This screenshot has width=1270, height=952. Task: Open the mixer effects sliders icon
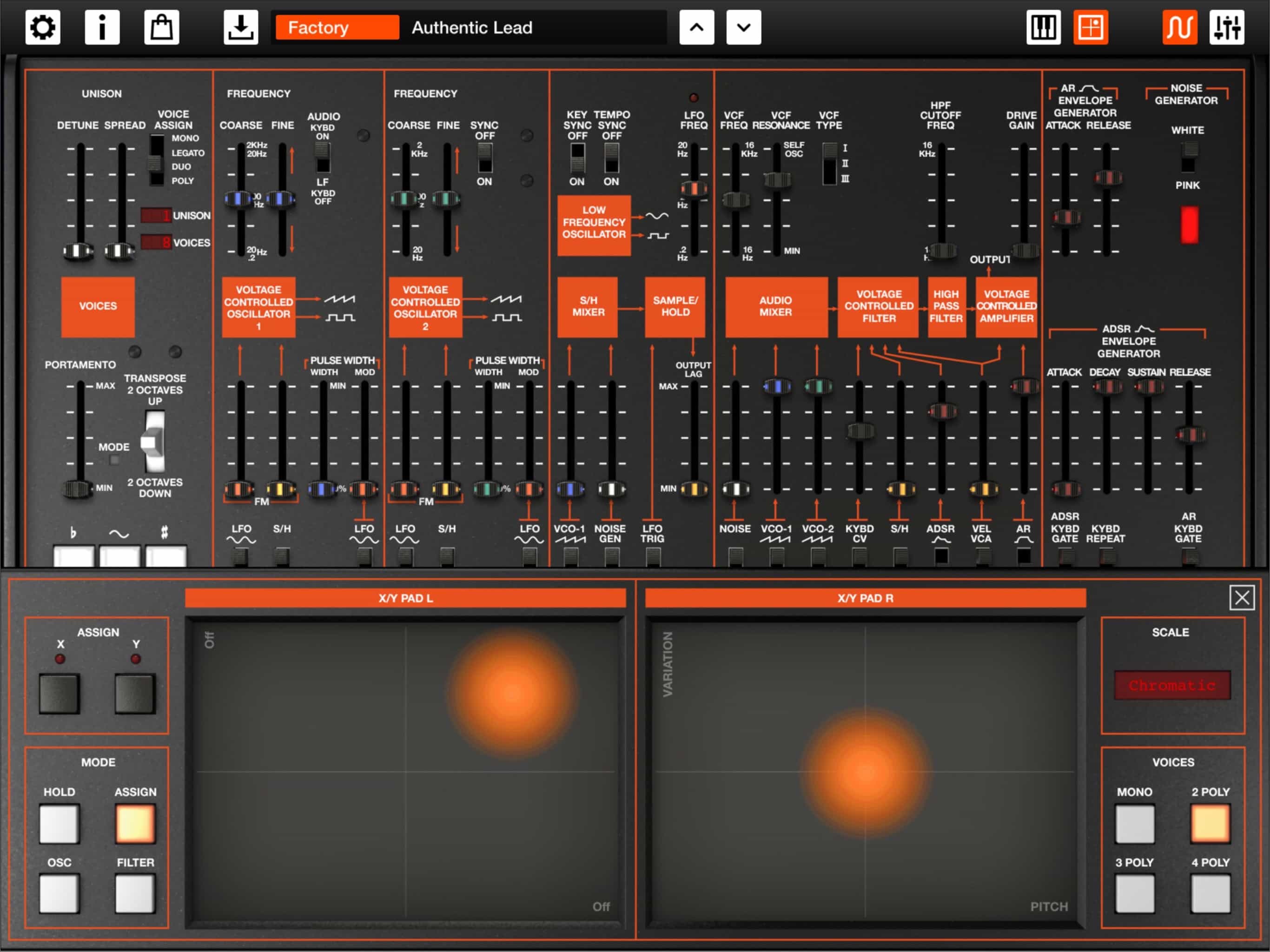click(x=1226, y=27)
